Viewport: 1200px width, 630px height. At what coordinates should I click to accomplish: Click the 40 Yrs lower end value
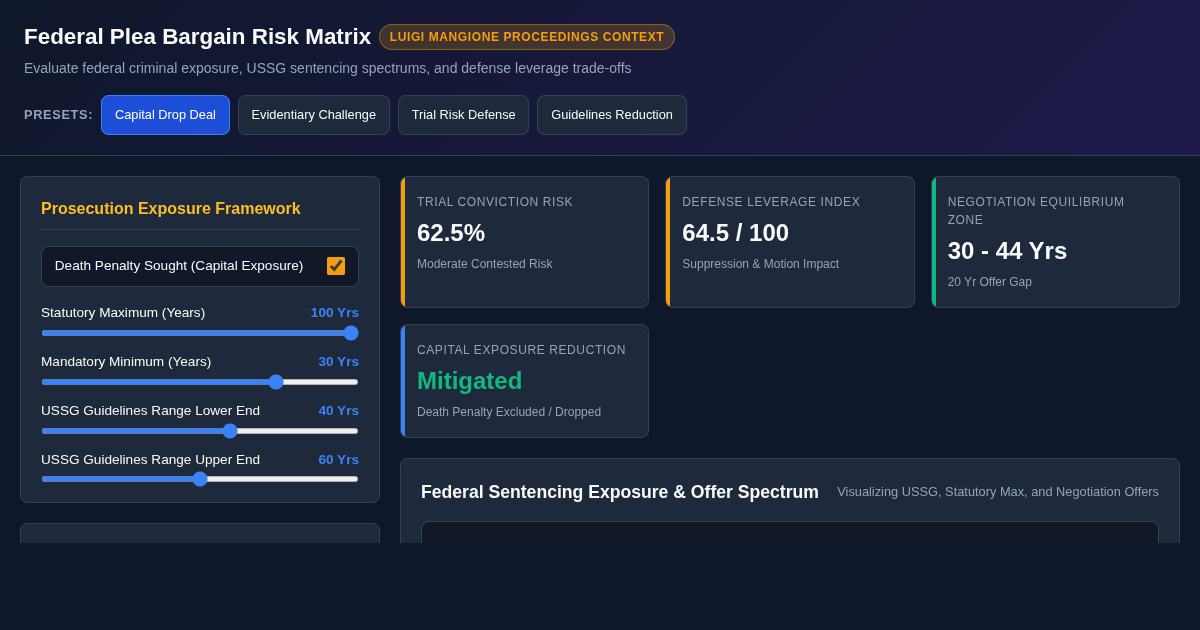pyautogui.click(x=339, y=411)
